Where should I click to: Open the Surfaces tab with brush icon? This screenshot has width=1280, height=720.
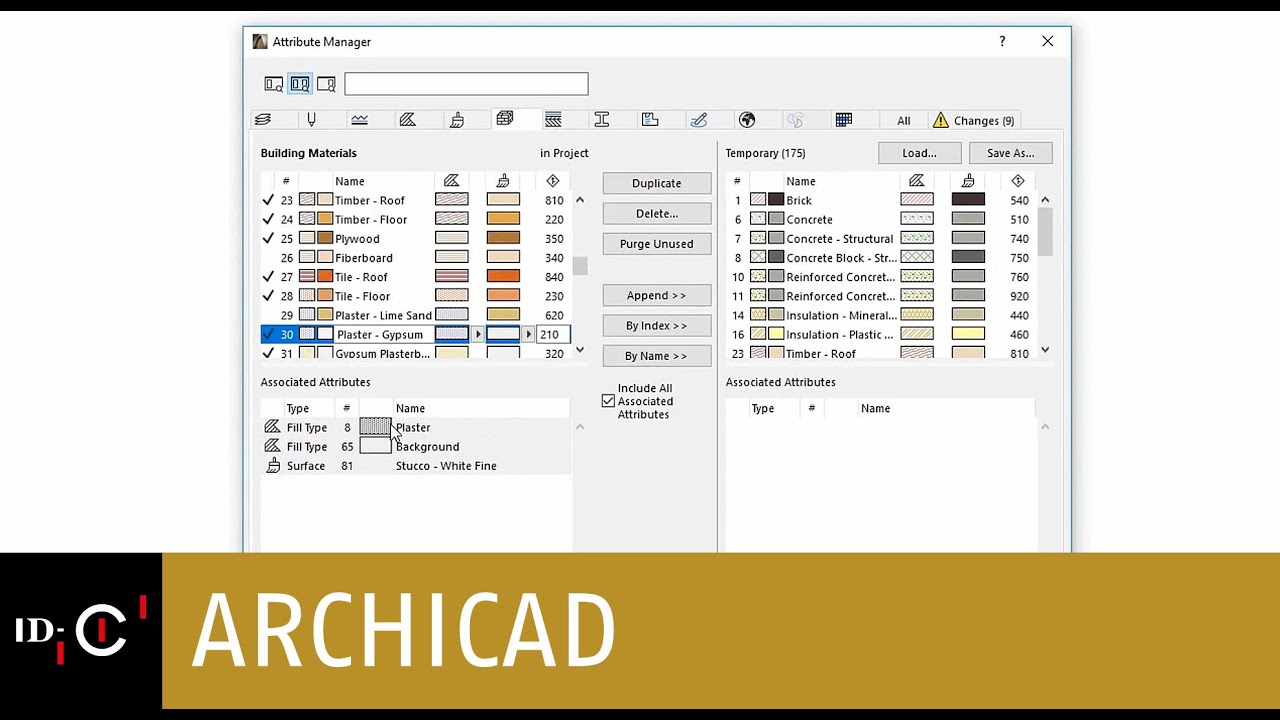click(457, 120)
